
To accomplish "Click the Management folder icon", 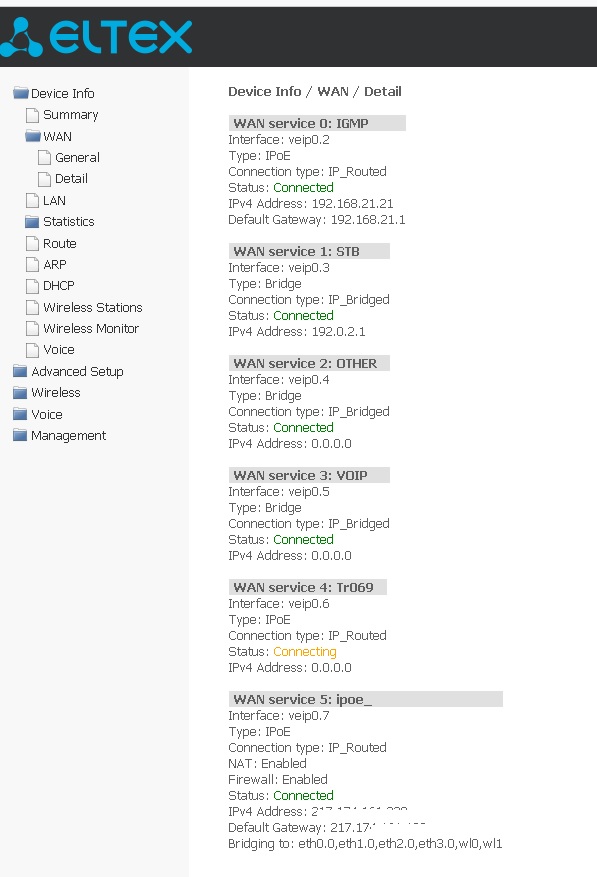I will [x=20, y=435].
